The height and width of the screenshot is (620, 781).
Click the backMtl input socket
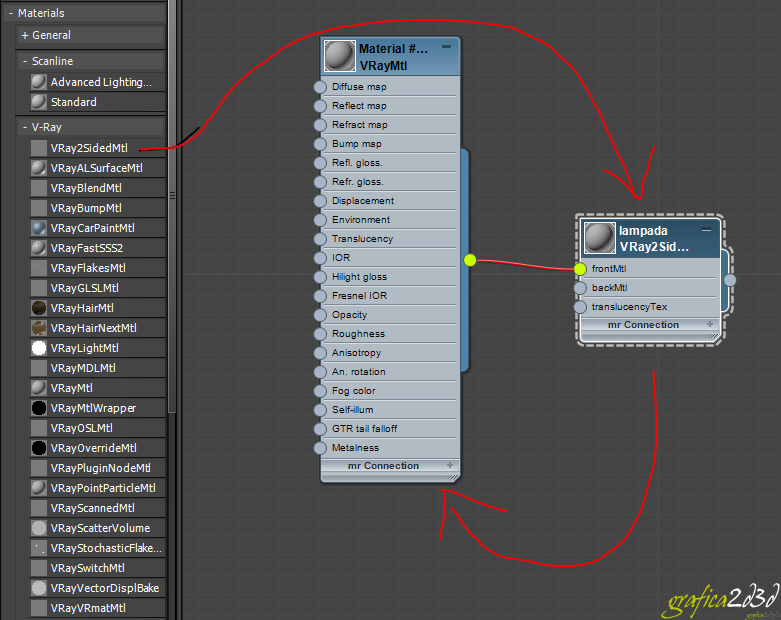click(580, 288)
